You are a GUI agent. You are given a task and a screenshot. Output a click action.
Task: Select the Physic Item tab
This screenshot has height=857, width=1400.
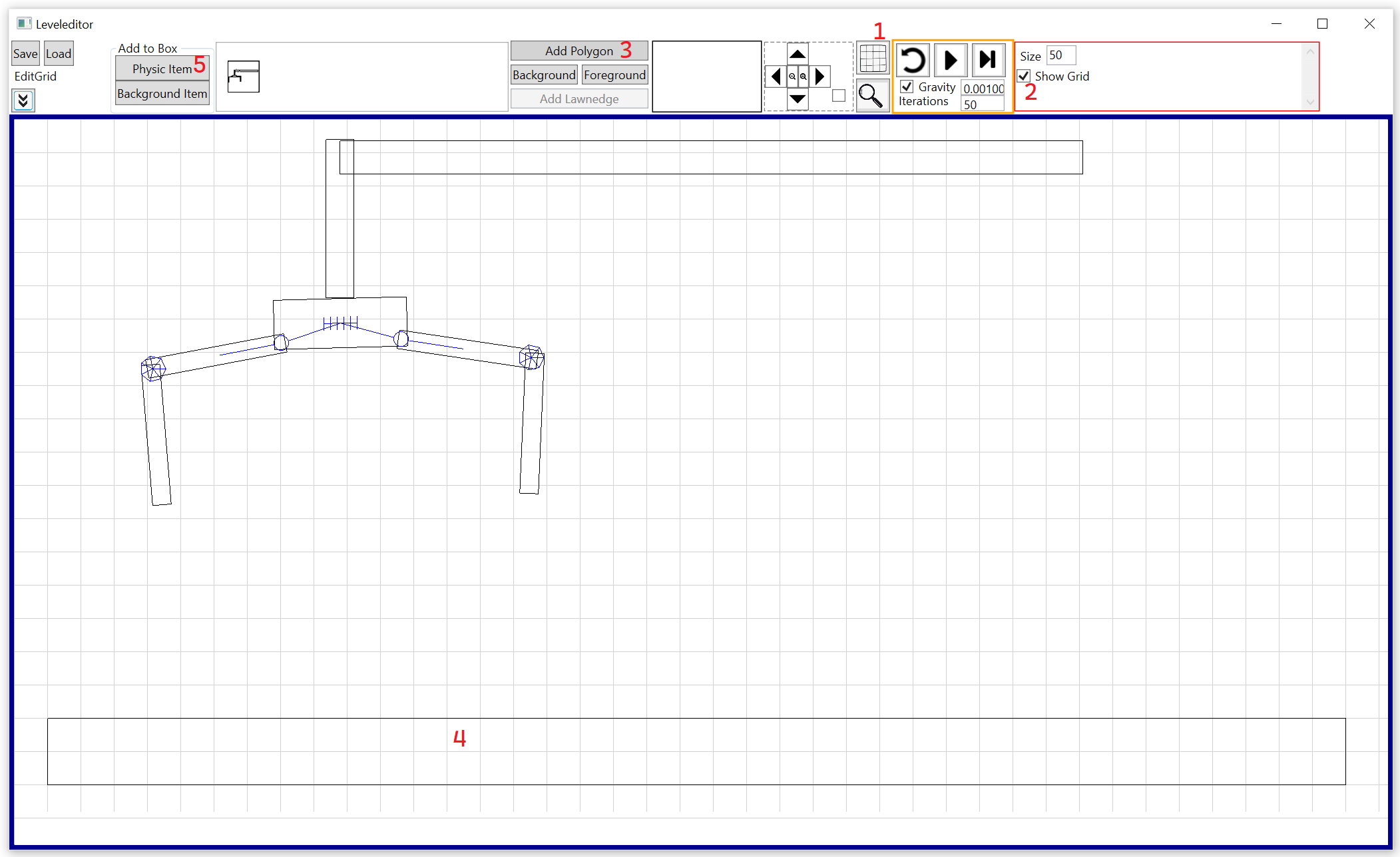162,69
